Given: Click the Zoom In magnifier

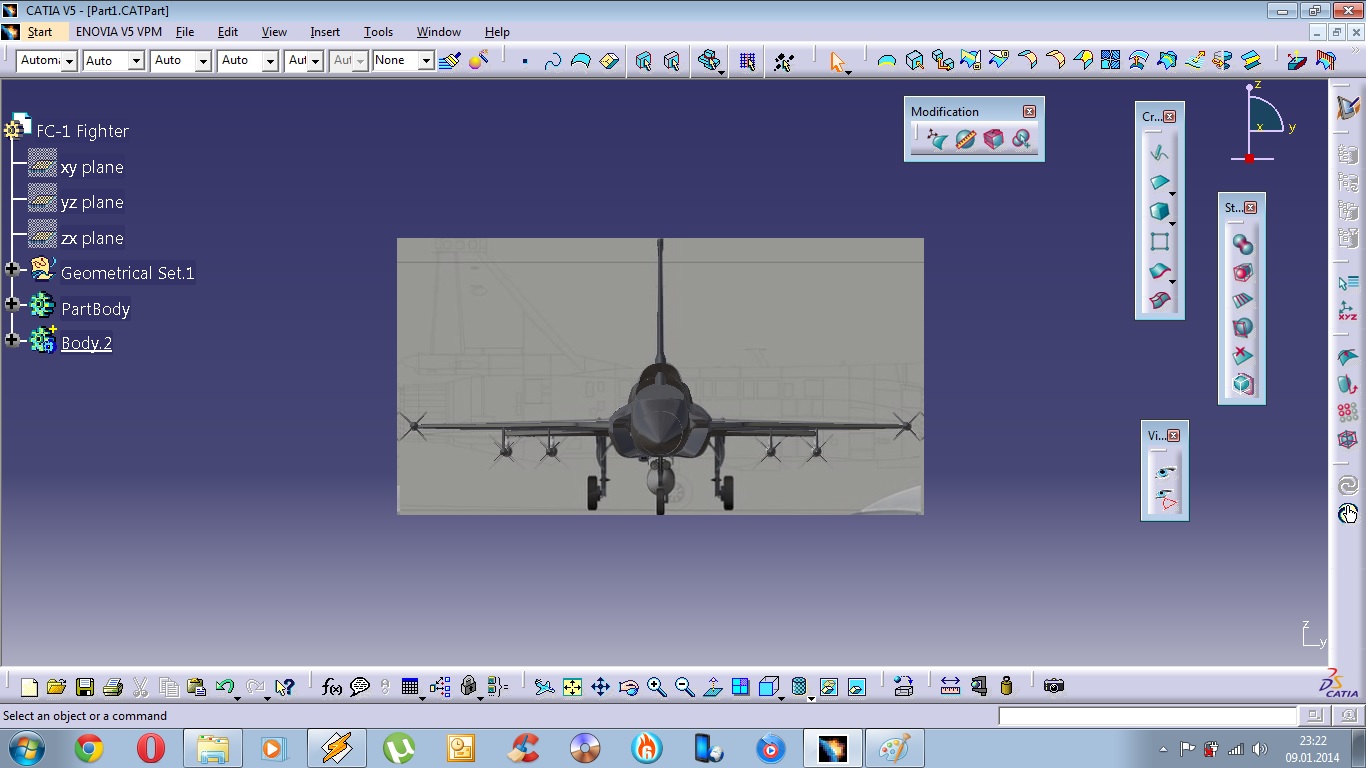Looking at the screenshot, I should coord(656,687).
